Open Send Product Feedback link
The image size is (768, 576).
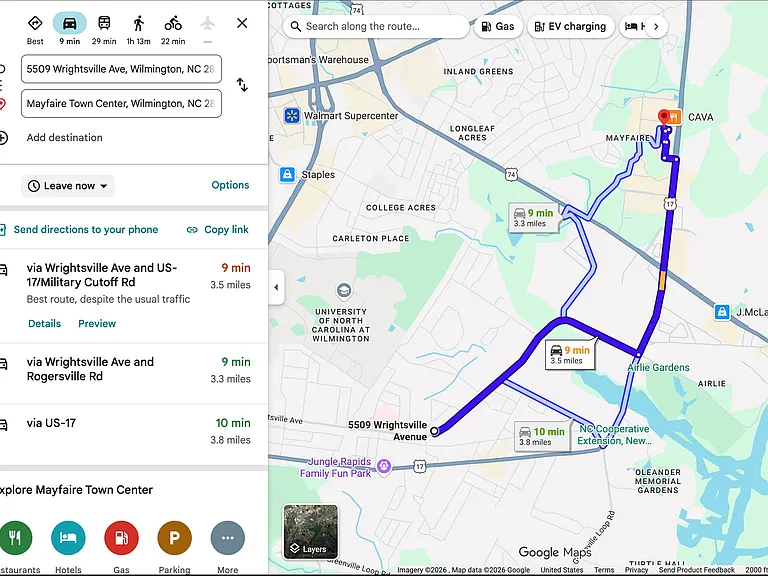tap(696, 570)
